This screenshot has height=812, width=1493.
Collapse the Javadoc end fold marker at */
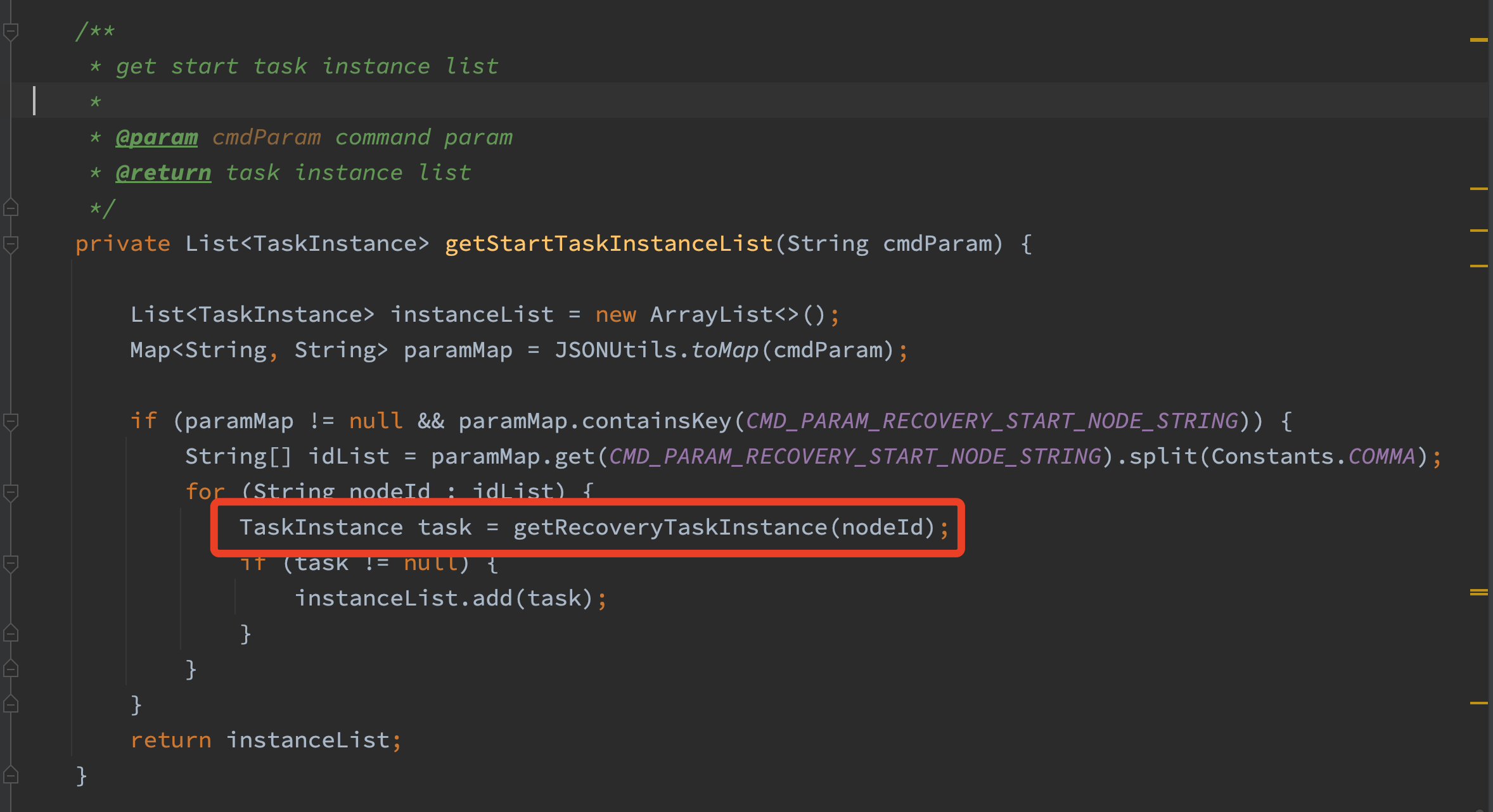tap(11, 207)
